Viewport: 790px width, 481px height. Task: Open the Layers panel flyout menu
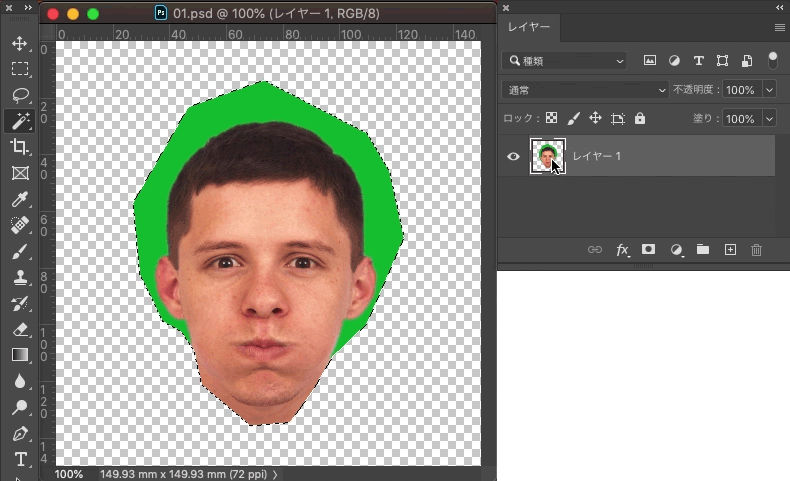[x=779, y=27]
